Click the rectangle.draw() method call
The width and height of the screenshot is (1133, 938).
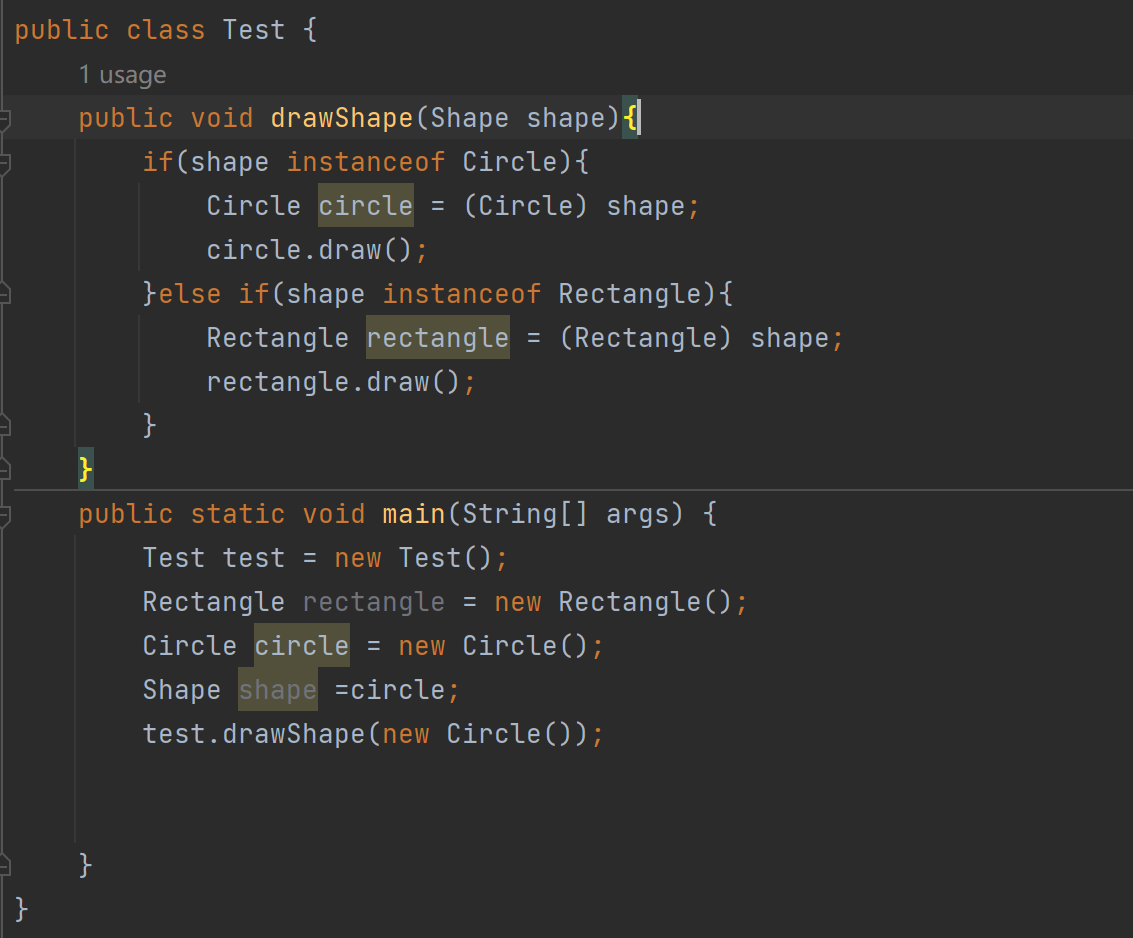(339, 381)
